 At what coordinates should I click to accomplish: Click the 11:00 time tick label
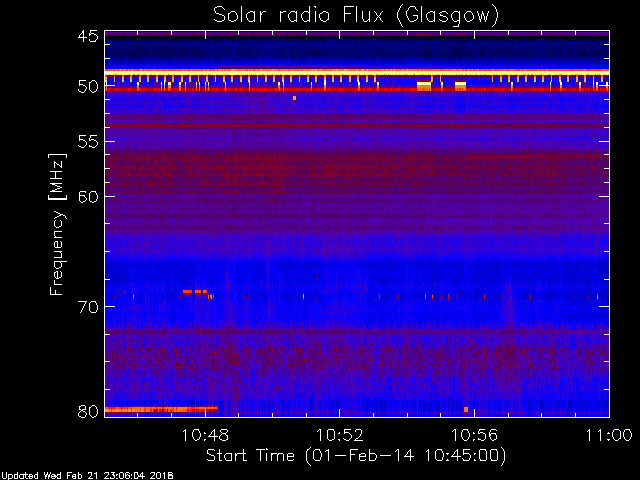[609, 435]
